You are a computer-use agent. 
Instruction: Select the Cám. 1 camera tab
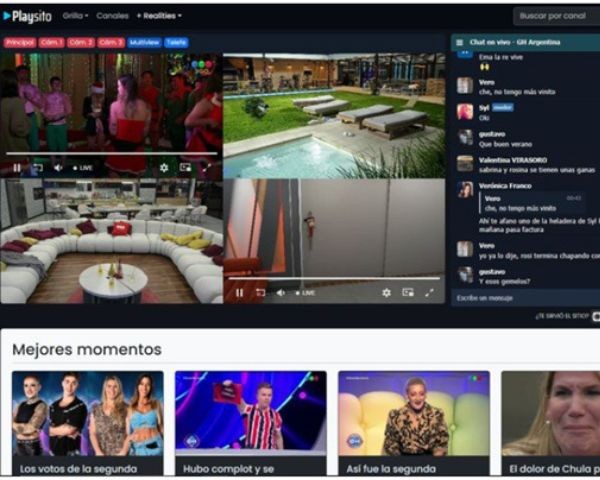click(x=51, y=43)
